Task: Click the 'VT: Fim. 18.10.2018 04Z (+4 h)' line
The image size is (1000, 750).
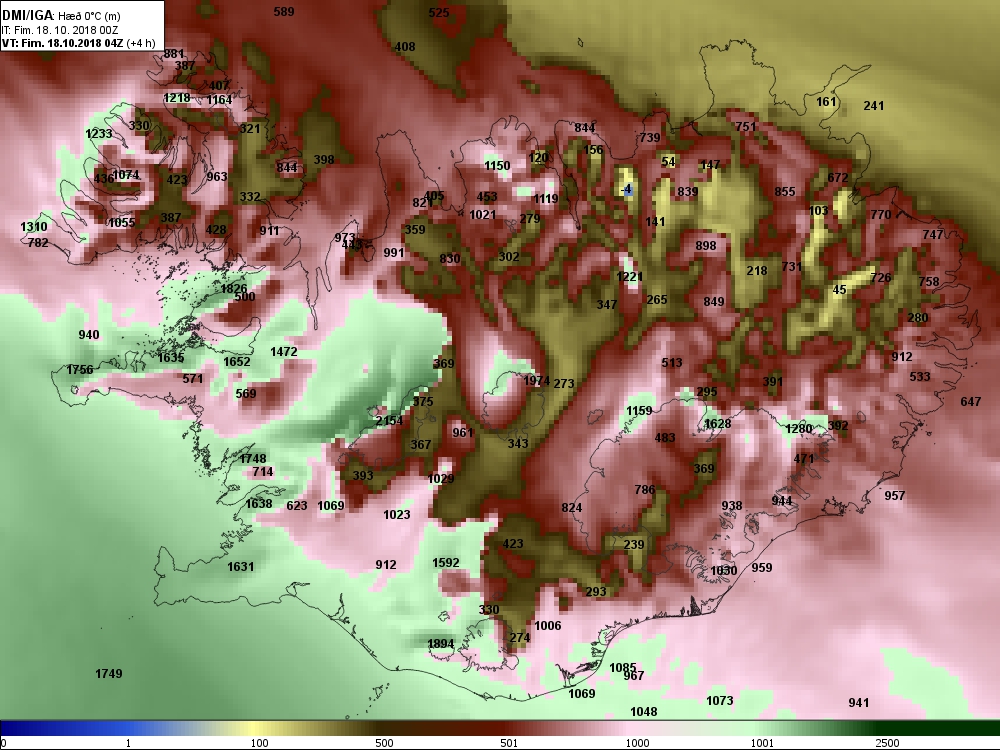Action: (x=78, y=43)
